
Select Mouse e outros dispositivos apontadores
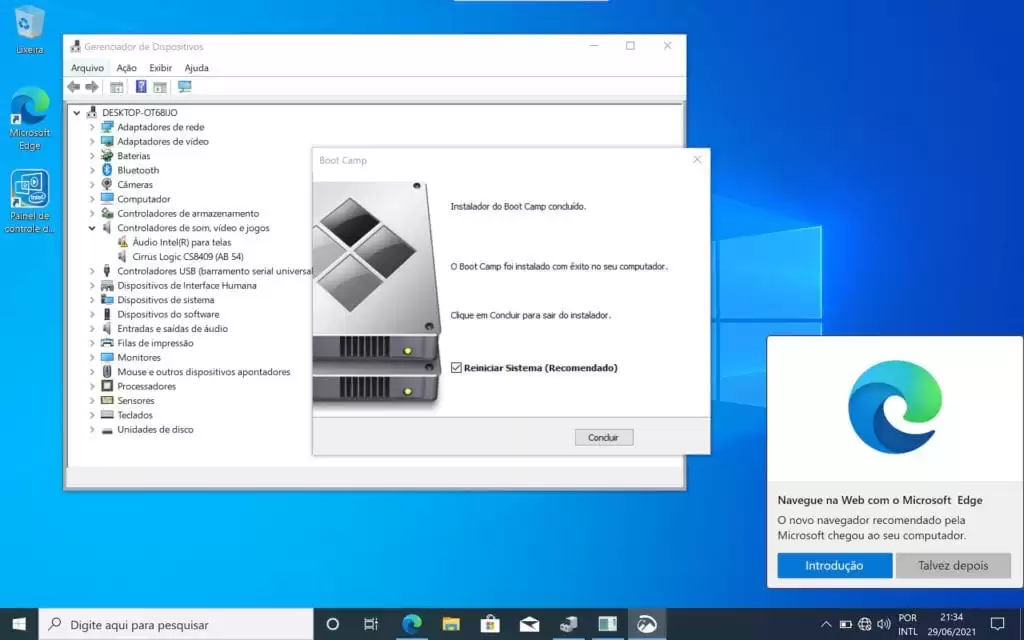point(204,372)
